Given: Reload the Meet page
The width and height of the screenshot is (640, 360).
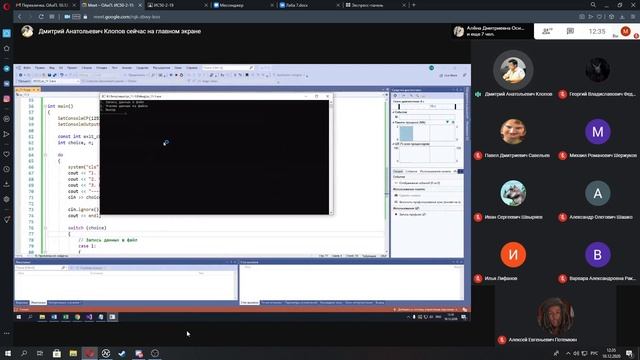Looking at the screenshot, I should coord(41,17).
